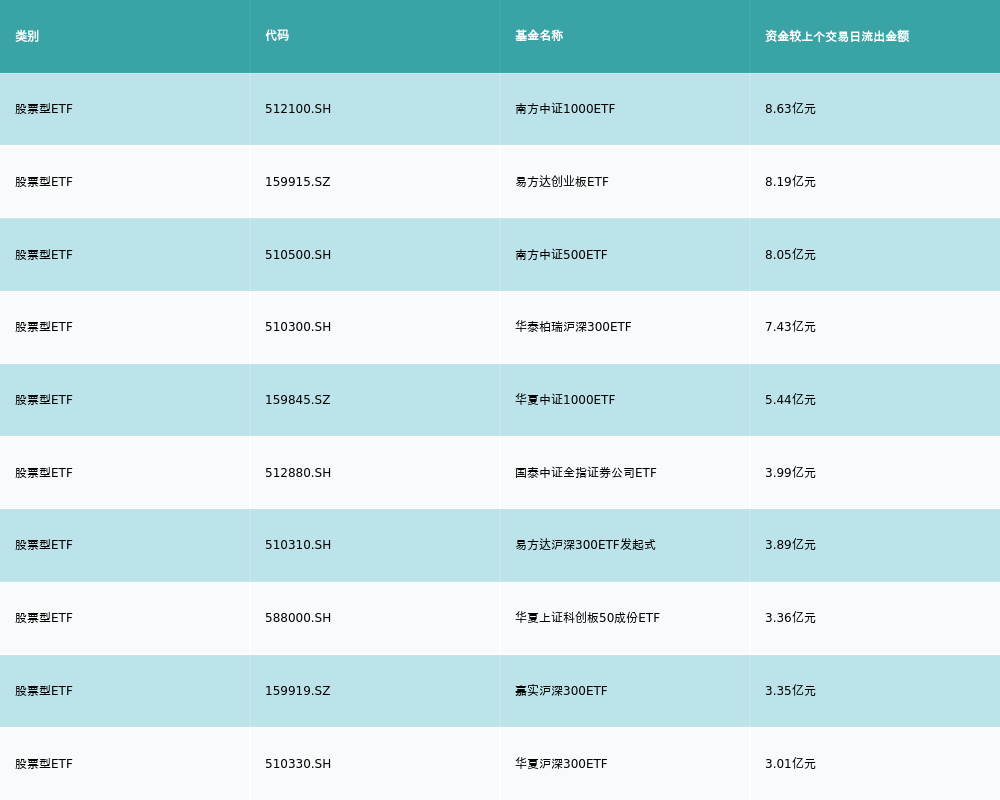Screen dimensions: 1000x800
Task: Click the 7.43亿元 outflow value
Action: click(x=790, y=327)
